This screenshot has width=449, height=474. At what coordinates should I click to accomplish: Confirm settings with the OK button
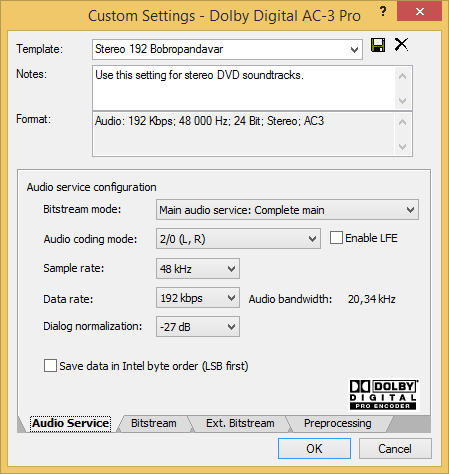click(x=314, y=449)
